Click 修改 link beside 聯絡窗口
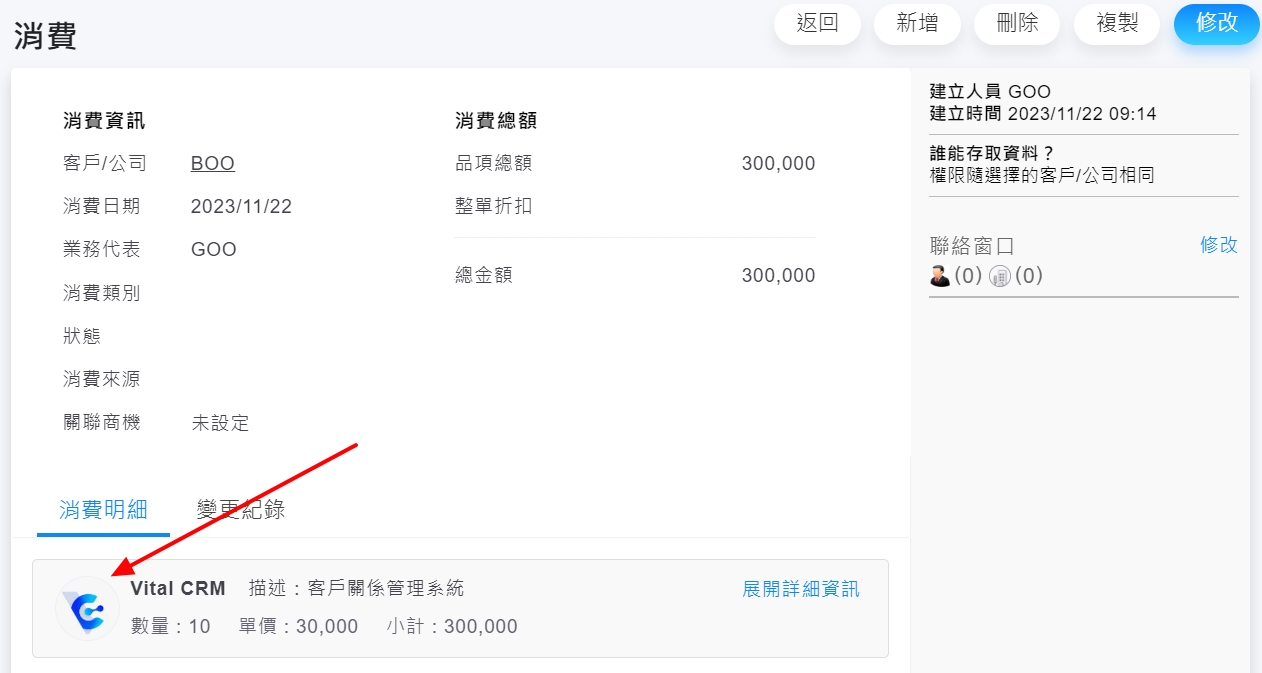The width and height of the screenshot is (1262, 673). [1218, 245]
